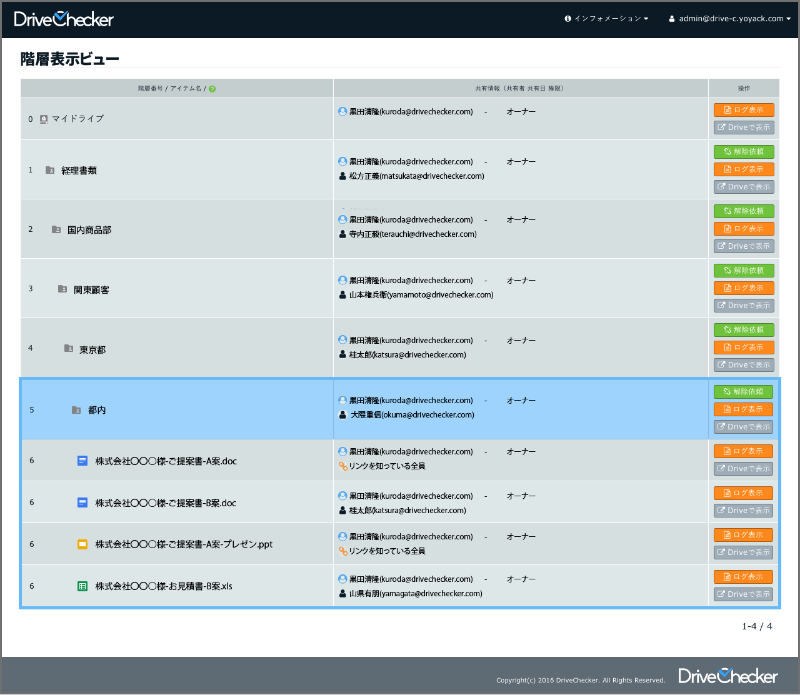Click owner avatar icon in マイドライブ row
The image size is (800, 695).
[x=343, y=111]
